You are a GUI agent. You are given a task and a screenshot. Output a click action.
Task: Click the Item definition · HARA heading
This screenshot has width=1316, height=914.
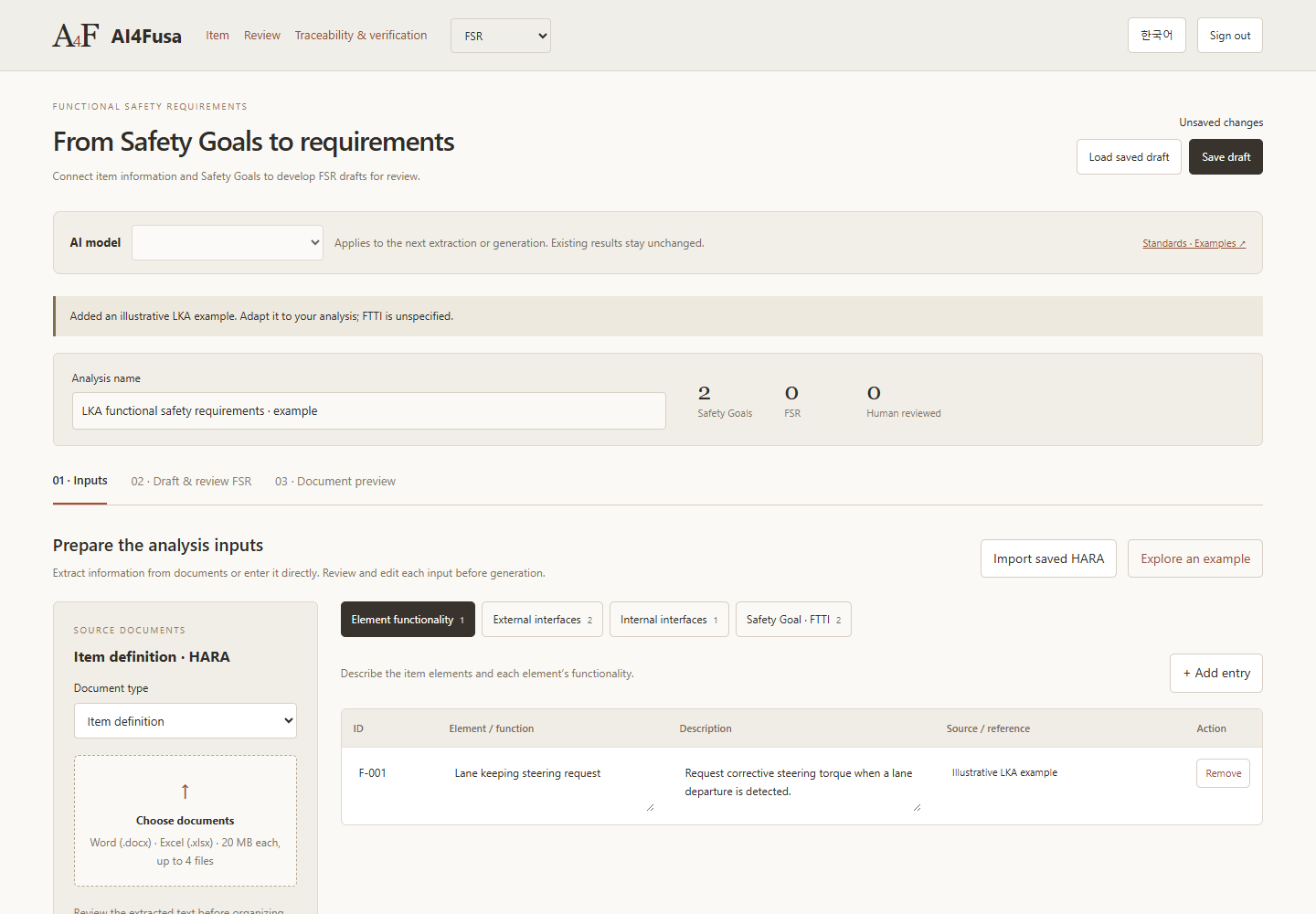(152, 657)
